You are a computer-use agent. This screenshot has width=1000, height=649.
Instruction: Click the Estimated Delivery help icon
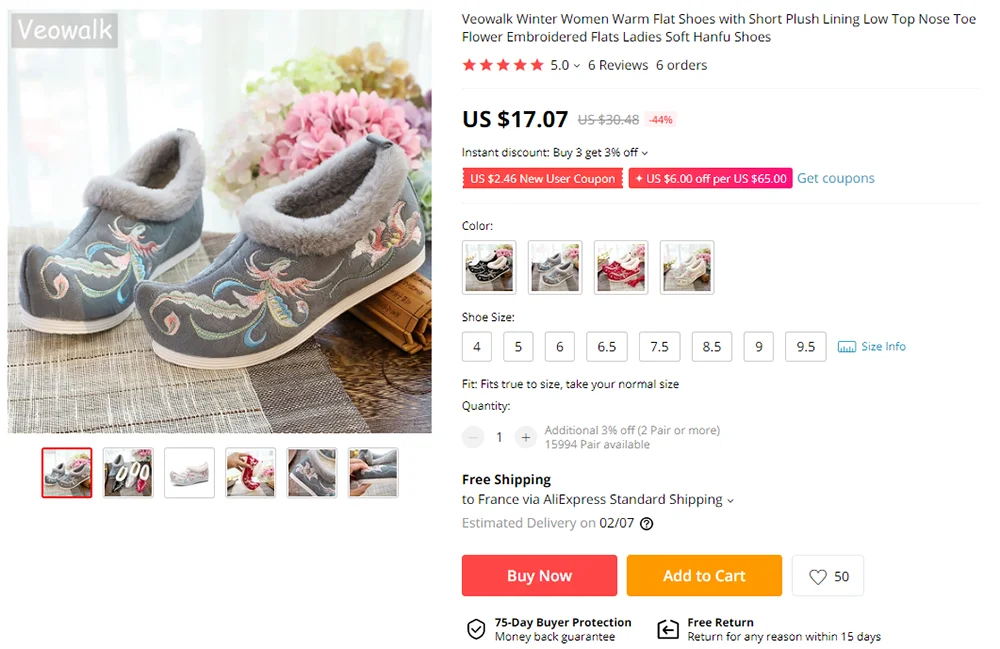pos(647,524)
